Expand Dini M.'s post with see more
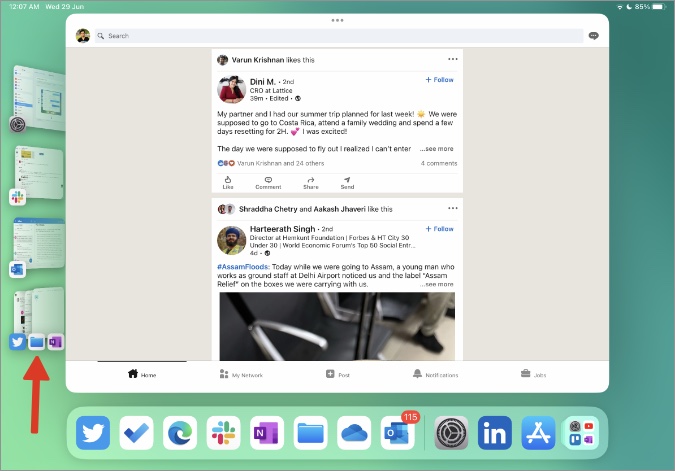This screenshot has height=471, width=675. pyautogui.click(x=437, y=149)
